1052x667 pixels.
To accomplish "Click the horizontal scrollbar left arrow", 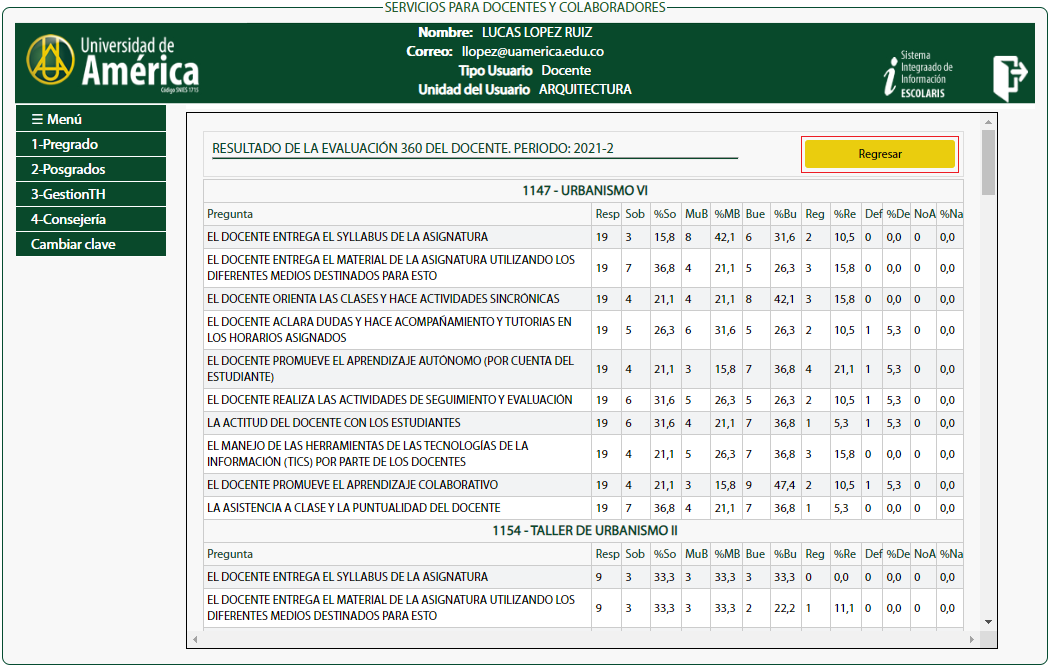I will (x=195, y=639).
